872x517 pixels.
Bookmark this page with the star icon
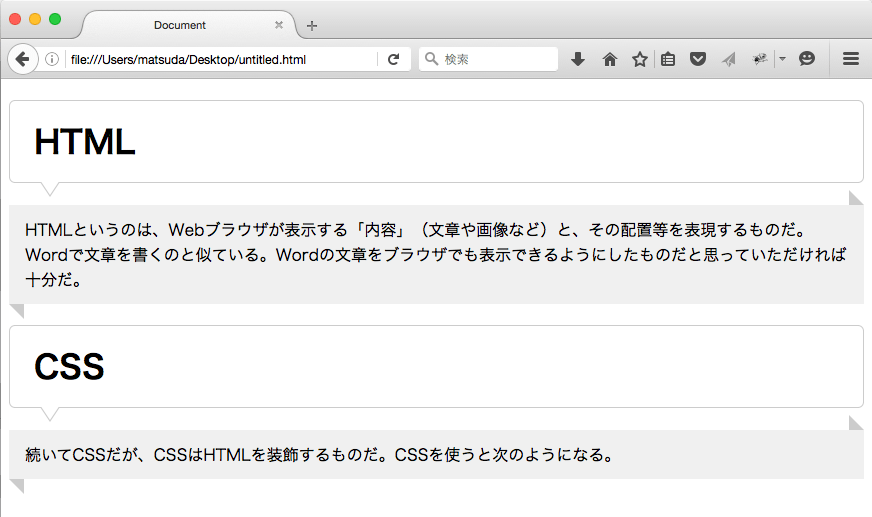(639, 60)
